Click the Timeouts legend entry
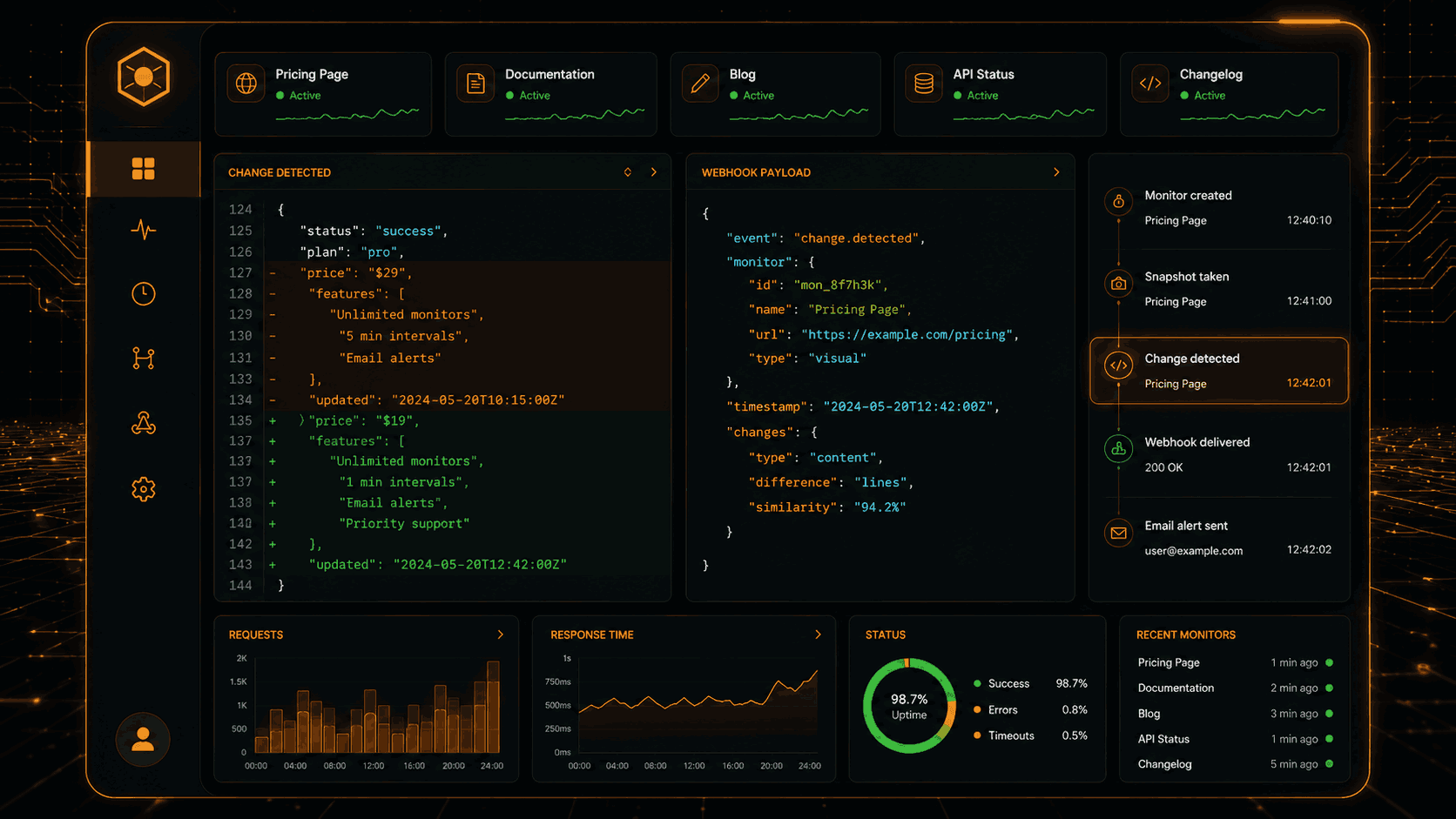 pyautogui.click(x=1030, y=735)
